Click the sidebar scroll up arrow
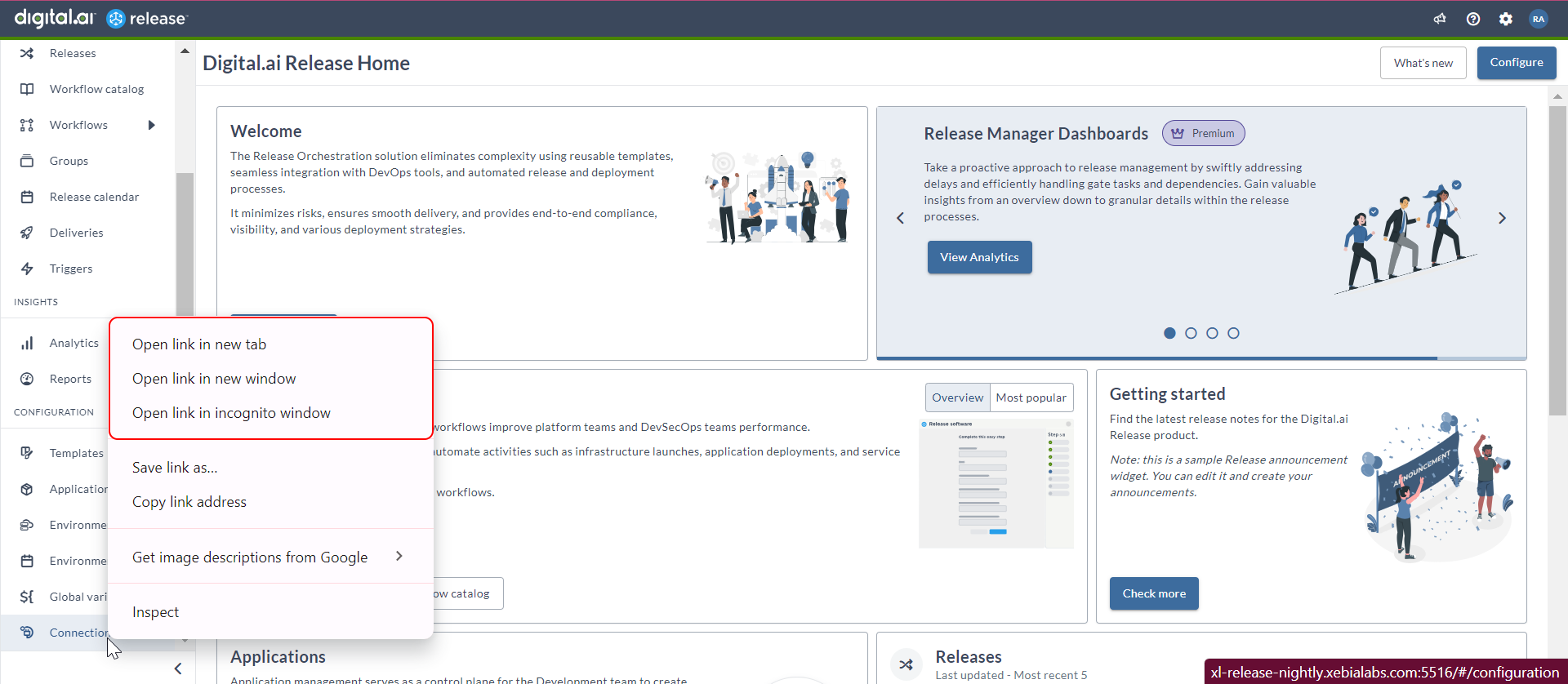The height and width of the screenshot is (684, 1568). [185, 51]
